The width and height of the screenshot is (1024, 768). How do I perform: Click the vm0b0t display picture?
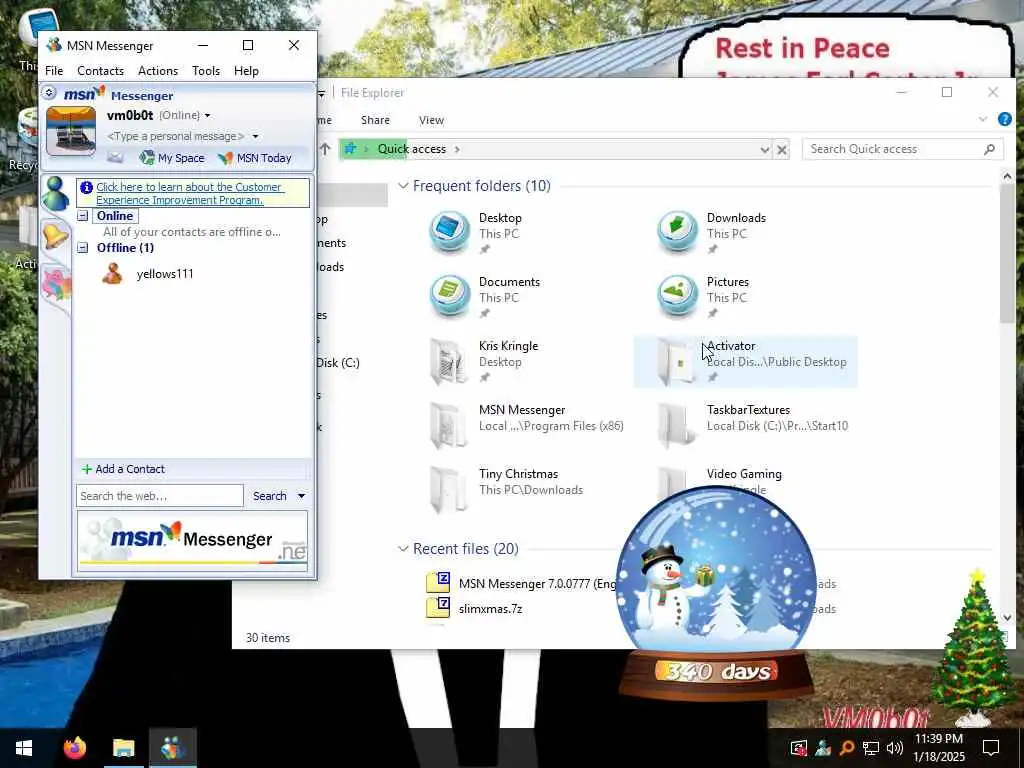(71, 131)
